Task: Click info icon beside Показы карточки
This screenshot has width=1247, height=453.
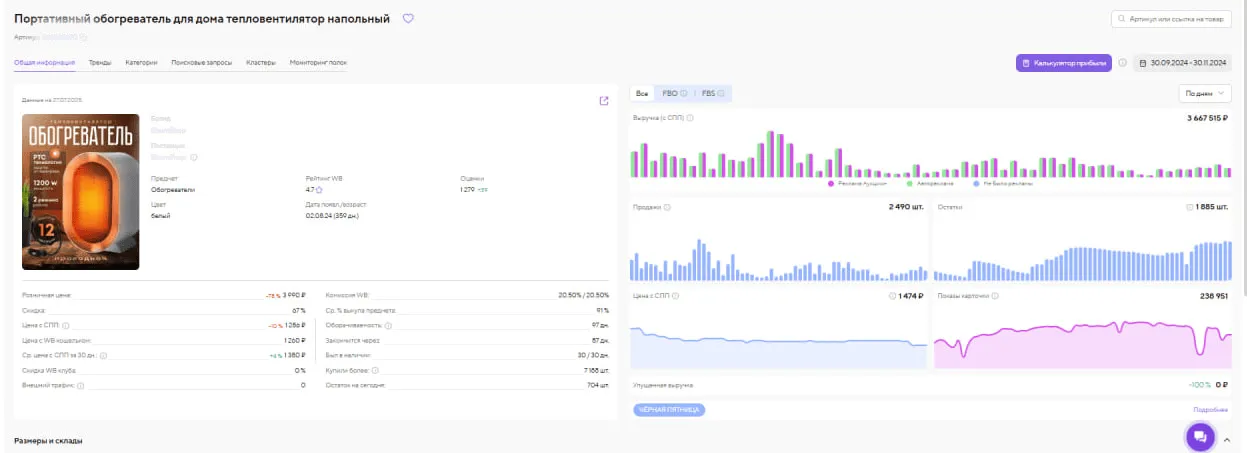Action: pyautogui.click(x=994, y=296)
